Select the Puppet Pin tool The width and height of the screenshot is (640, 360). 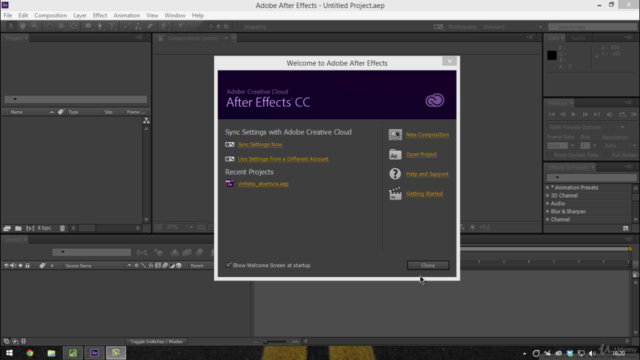click(x=181, y=26)
